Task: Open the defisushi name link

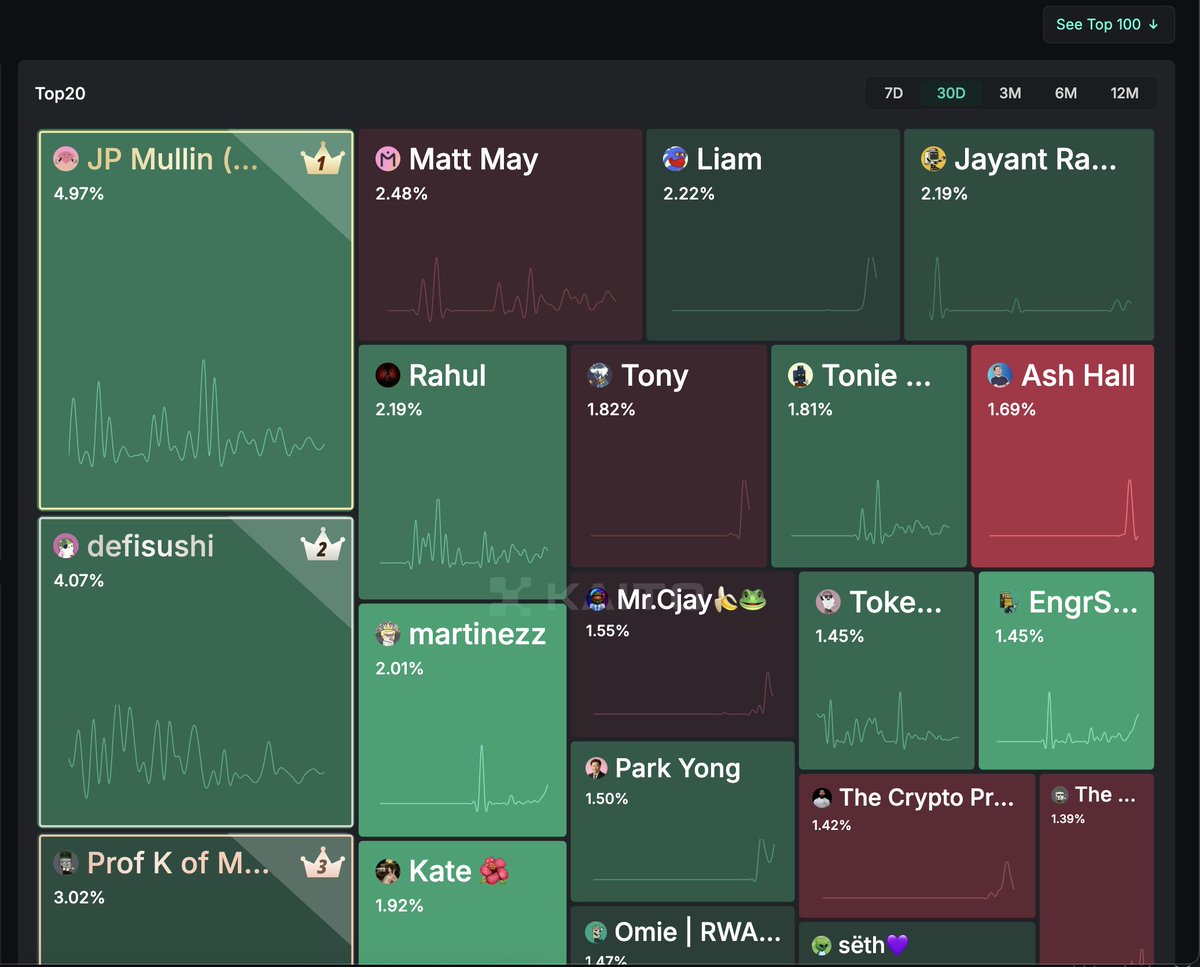Action: [150, 546]
